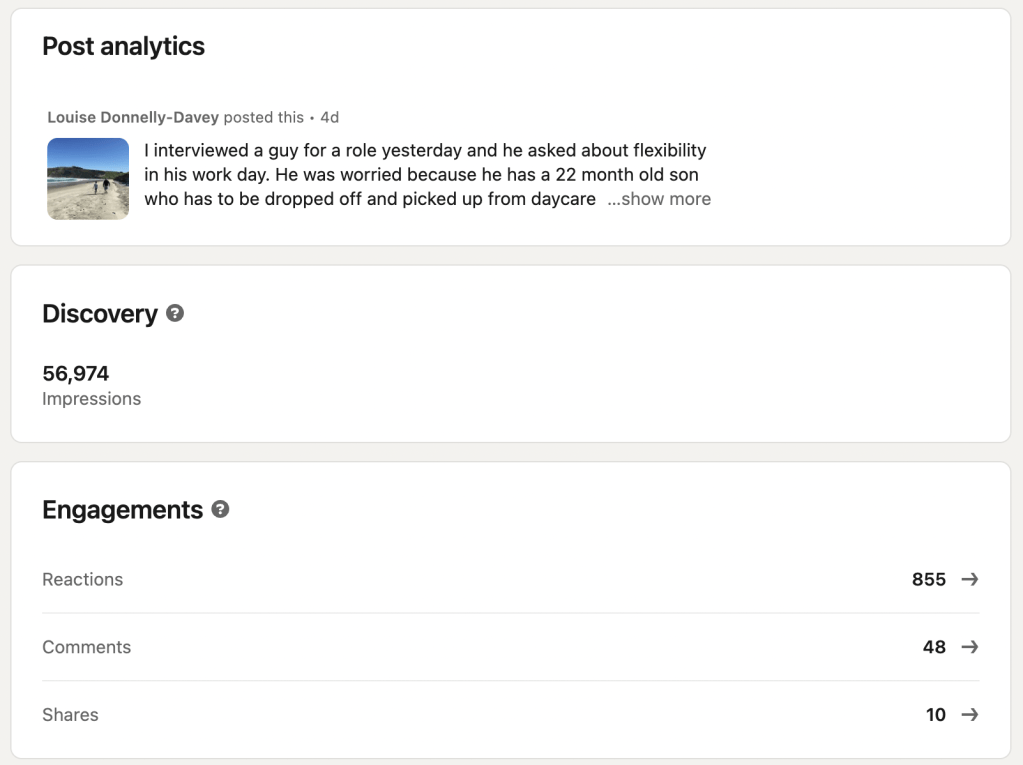
Task: Click the "Post analytics" heading
Action: [123, 46]
